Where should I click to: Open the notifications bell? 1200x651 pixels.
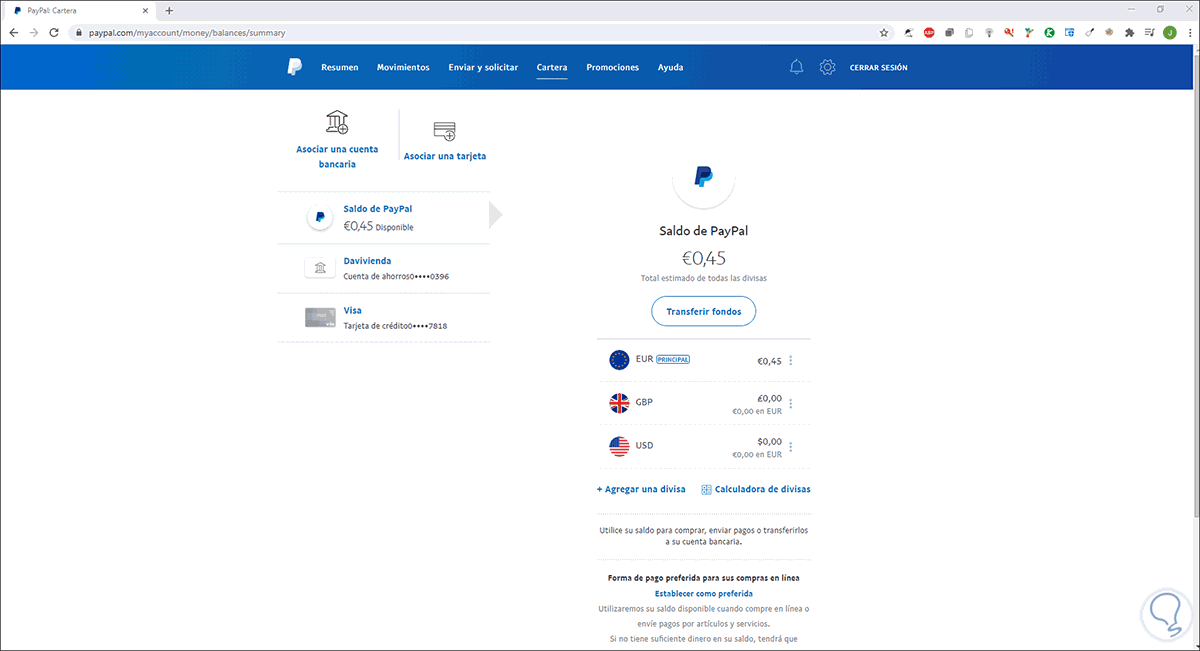coord(797,67)
